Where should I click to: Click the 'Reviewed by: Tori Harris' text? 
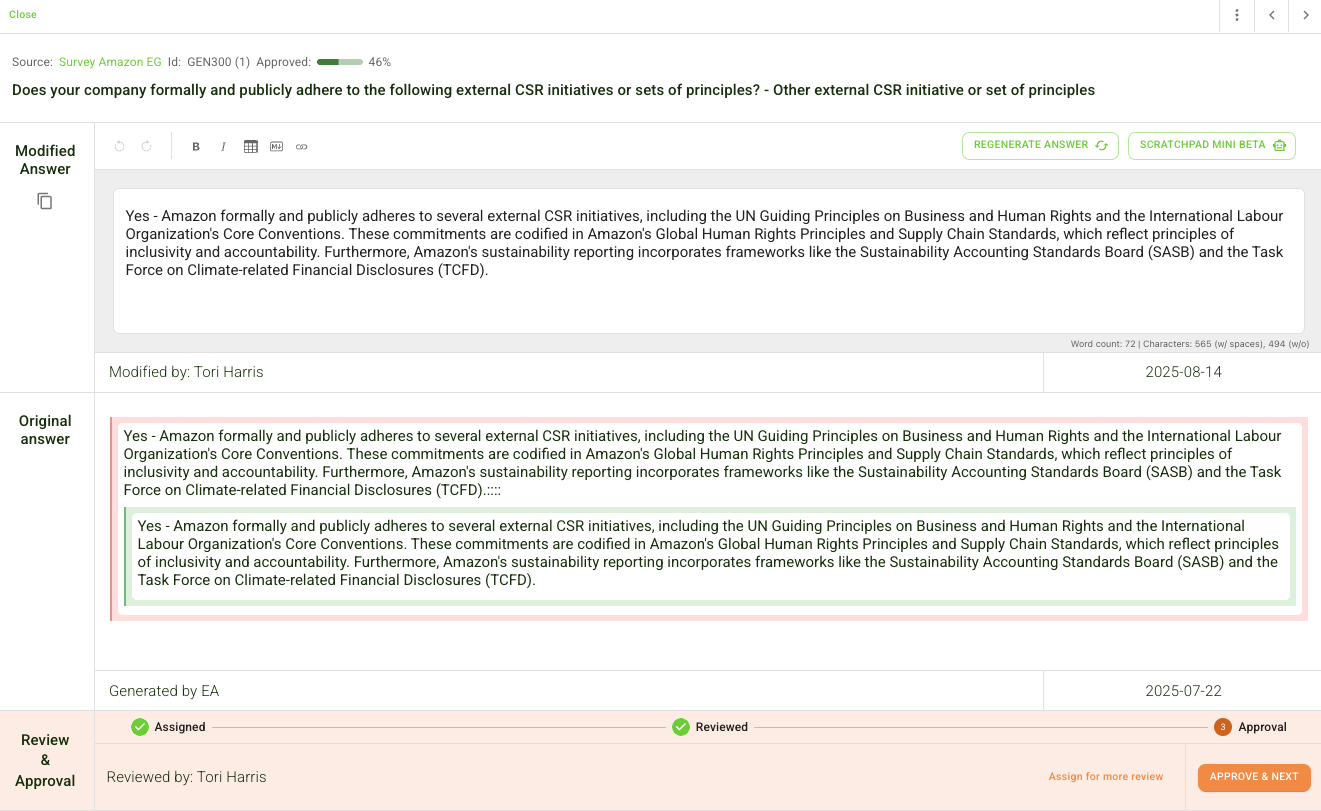(x=186, y=777)
